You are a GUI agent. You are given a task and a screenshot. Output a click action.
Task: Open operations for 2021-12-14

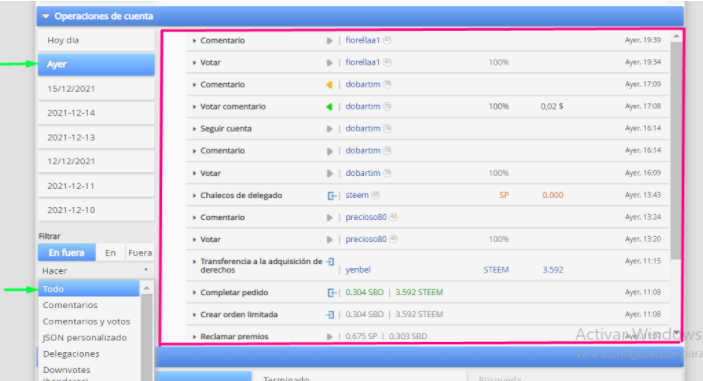(x=96, y=113)
